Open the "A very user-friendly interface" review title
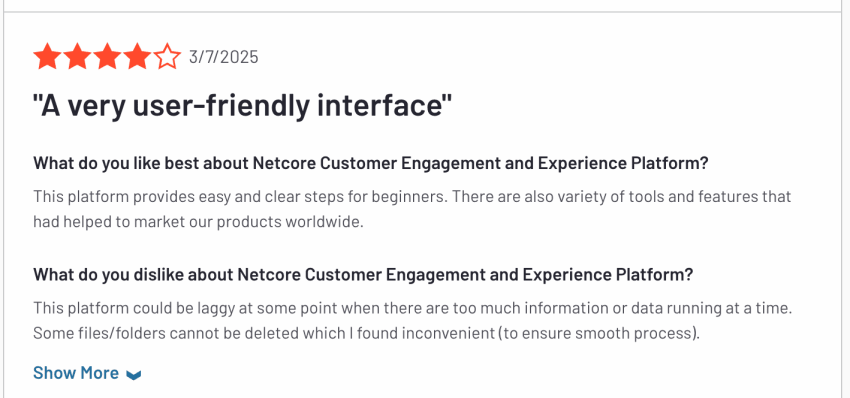This screenshot has width=850, height=398. coord(242,106)
